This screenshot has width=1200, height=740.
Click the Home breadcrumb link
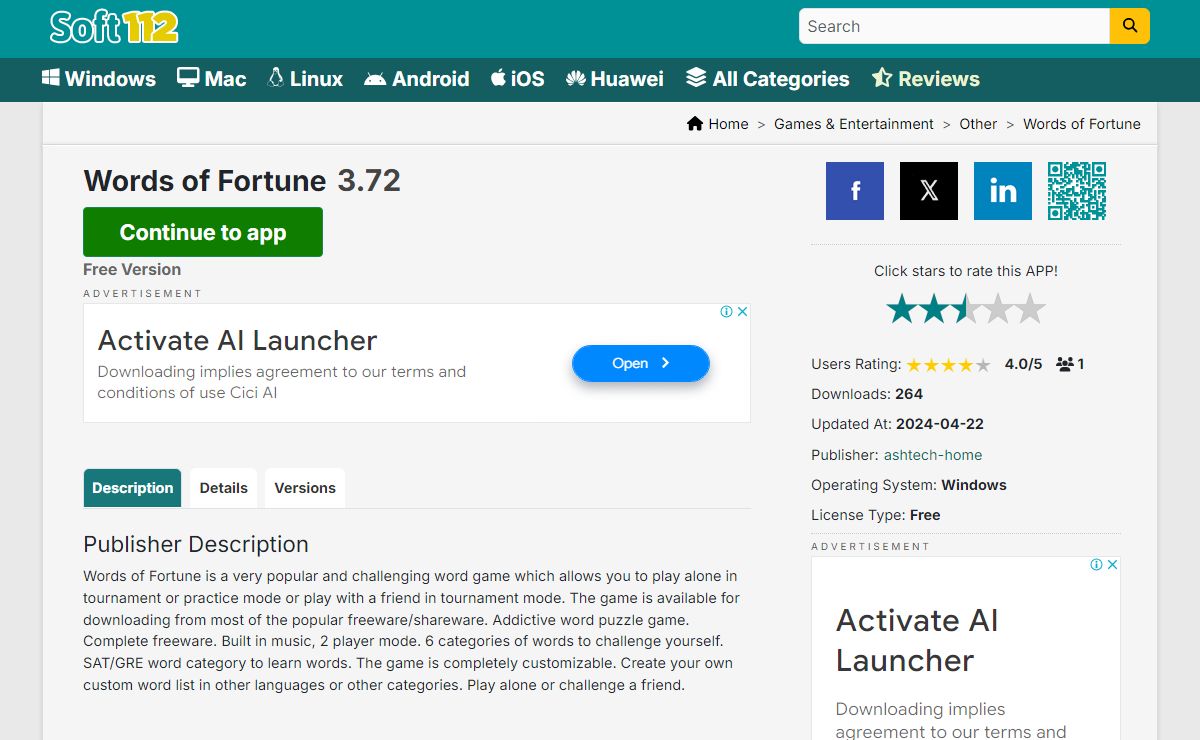[x=718, y=124]
